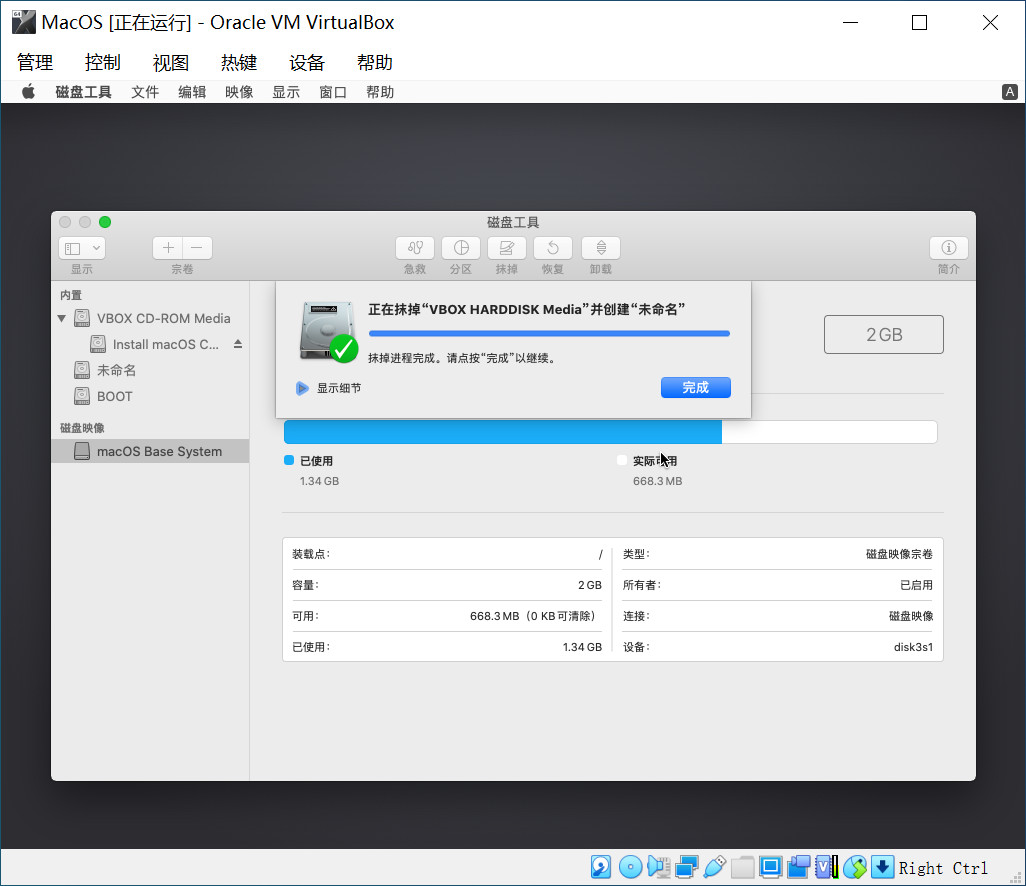Open VirtualBox 设备 menu
Image resolution: width=1026 pixels, height=886 pixels.
[307, 63]
